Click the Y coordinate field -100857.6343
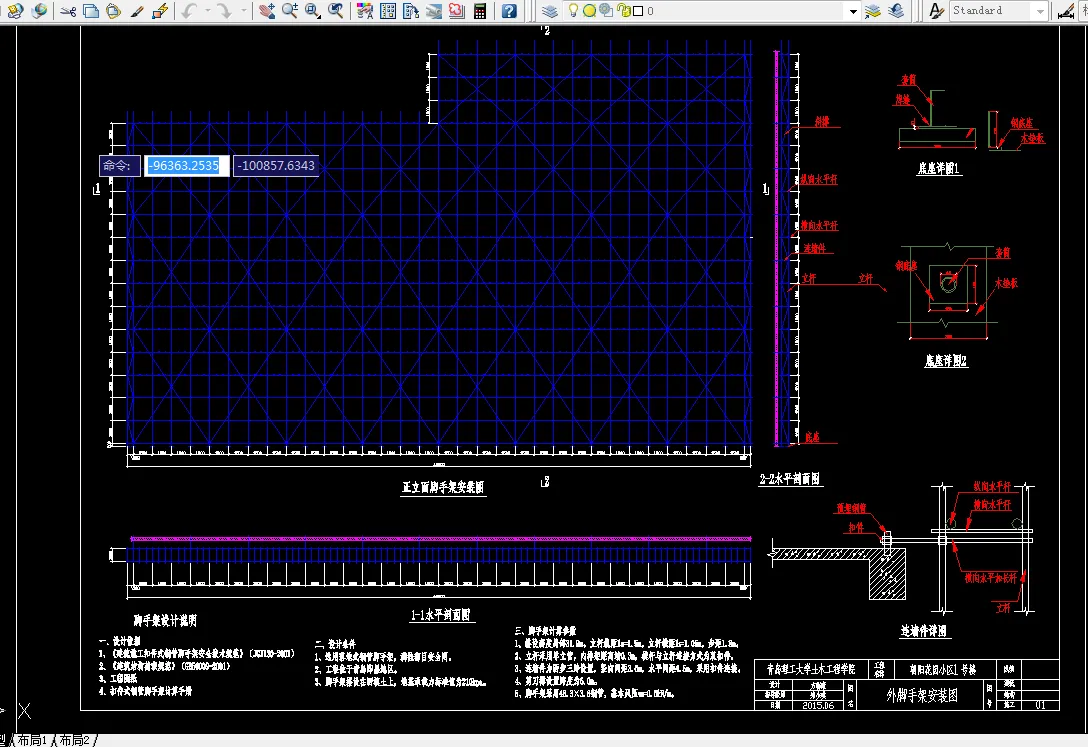 tap(275, 166)
